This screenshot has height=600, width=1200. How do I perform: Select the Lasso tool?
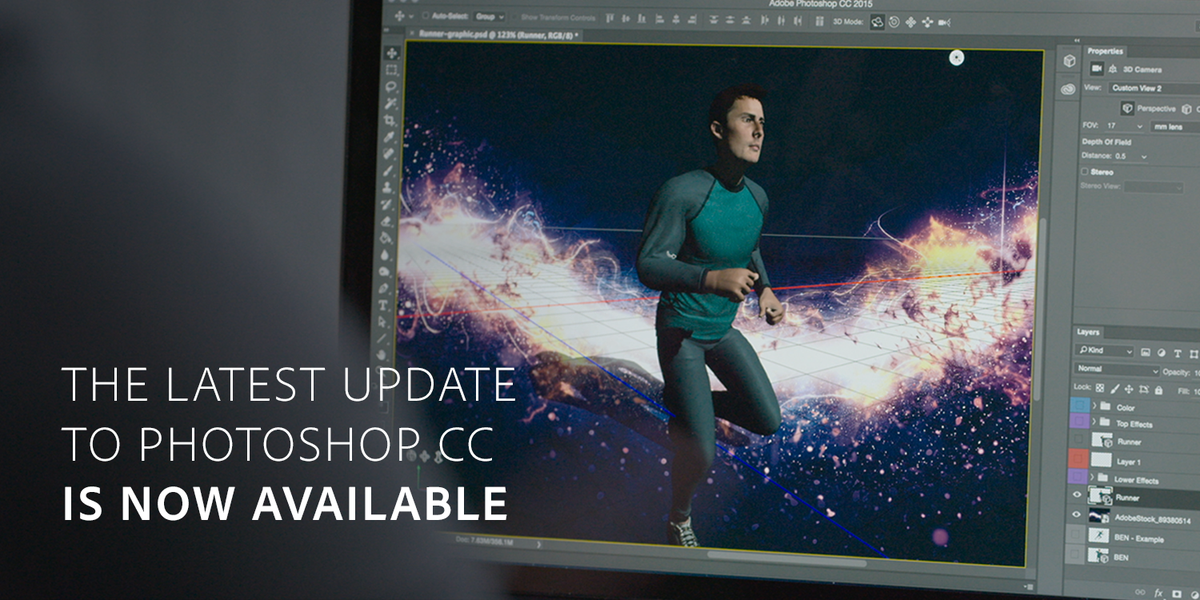click(391, 87)
